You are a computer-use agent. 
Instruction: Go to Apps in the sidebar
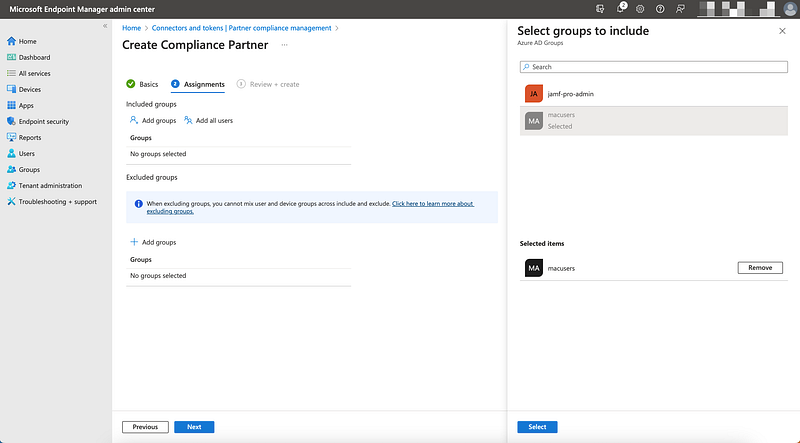[x=20, y=106]
